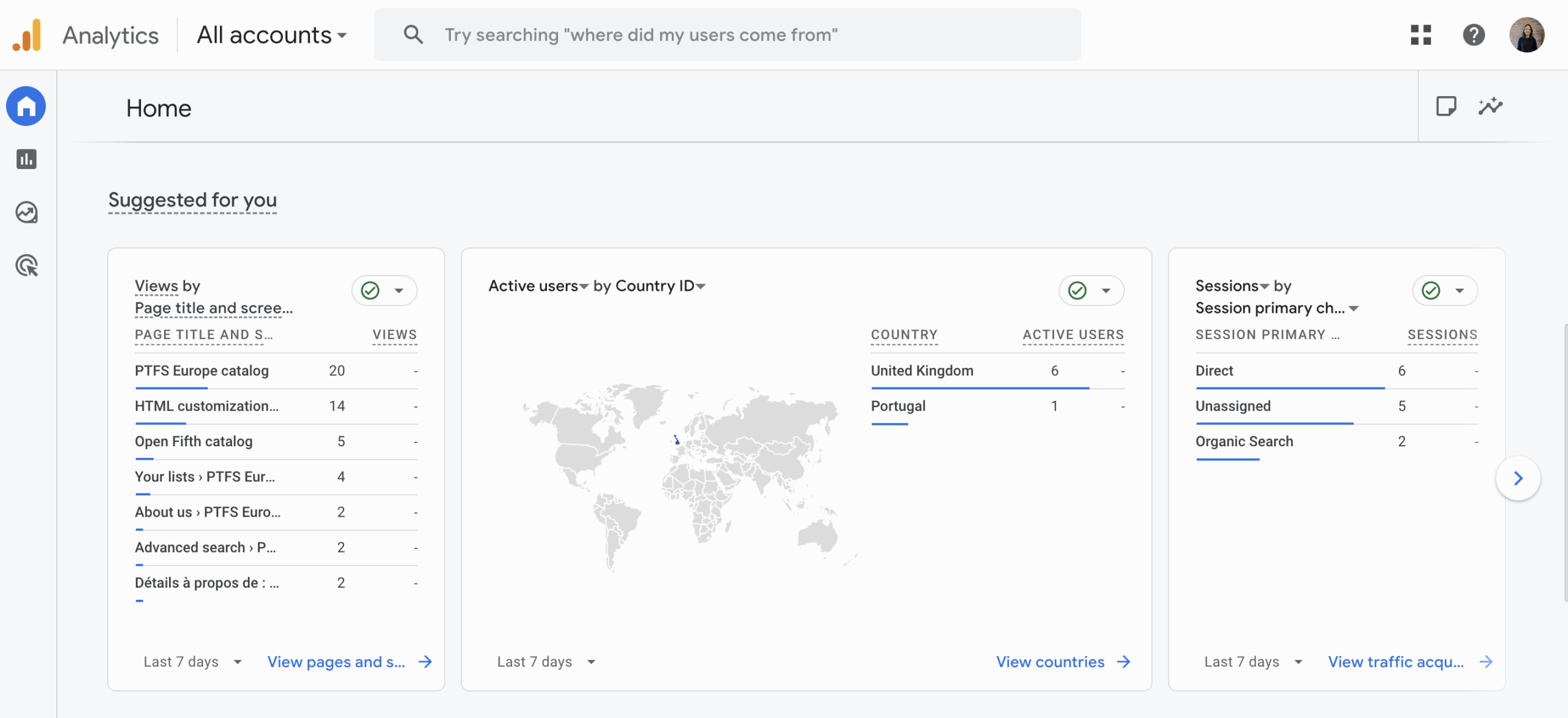This screenshot has width=1568, height=718.
Task: Click the Home page title
Action: (x=159, y=108)
